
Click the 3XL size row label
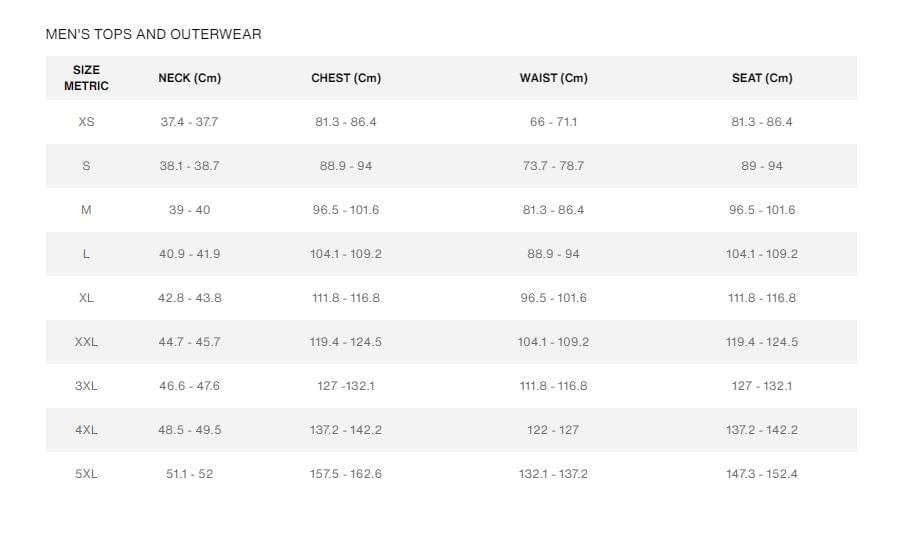[86, 386]
